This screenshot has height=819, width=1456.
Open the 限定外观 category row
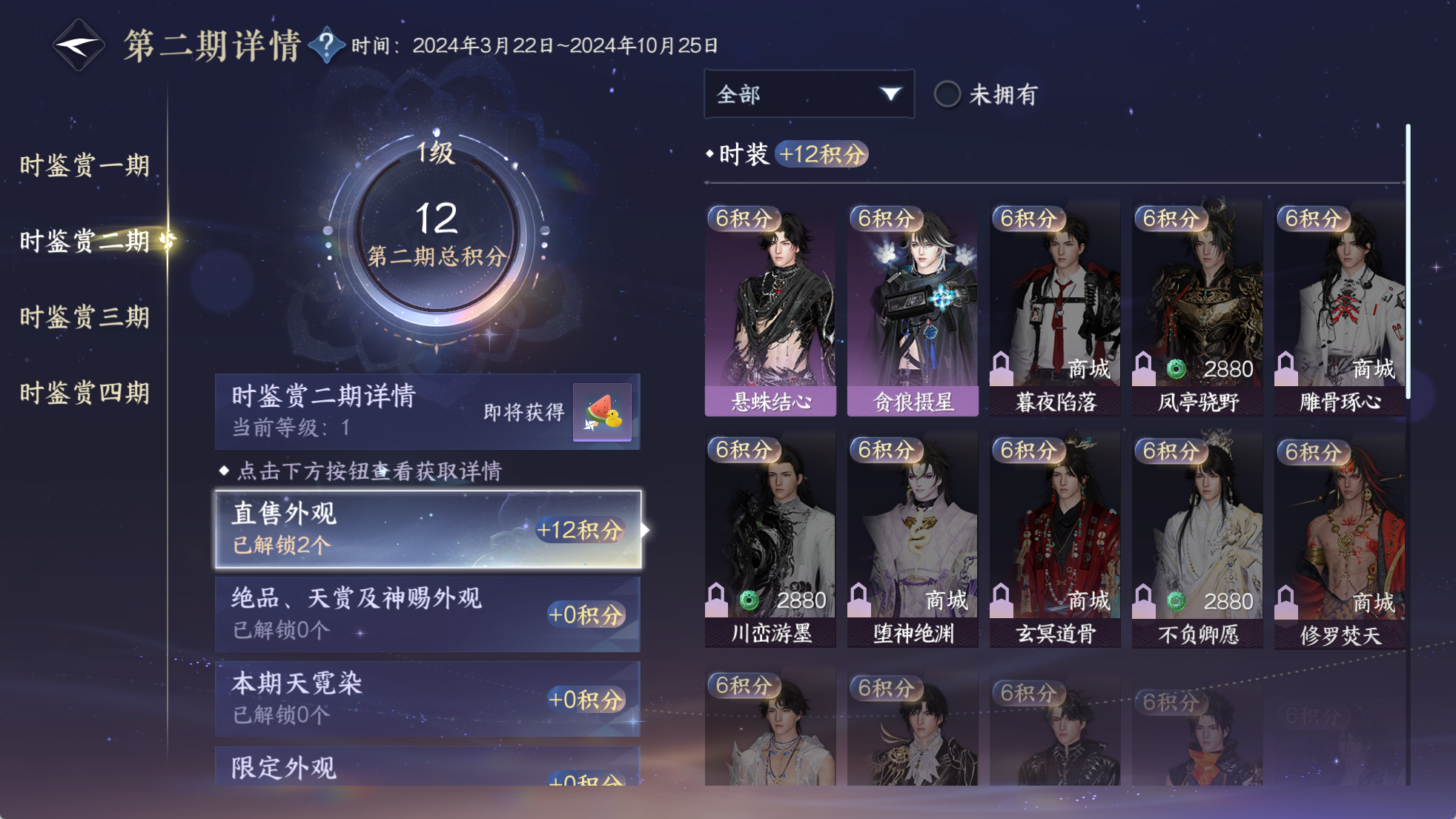click(428, 766)
